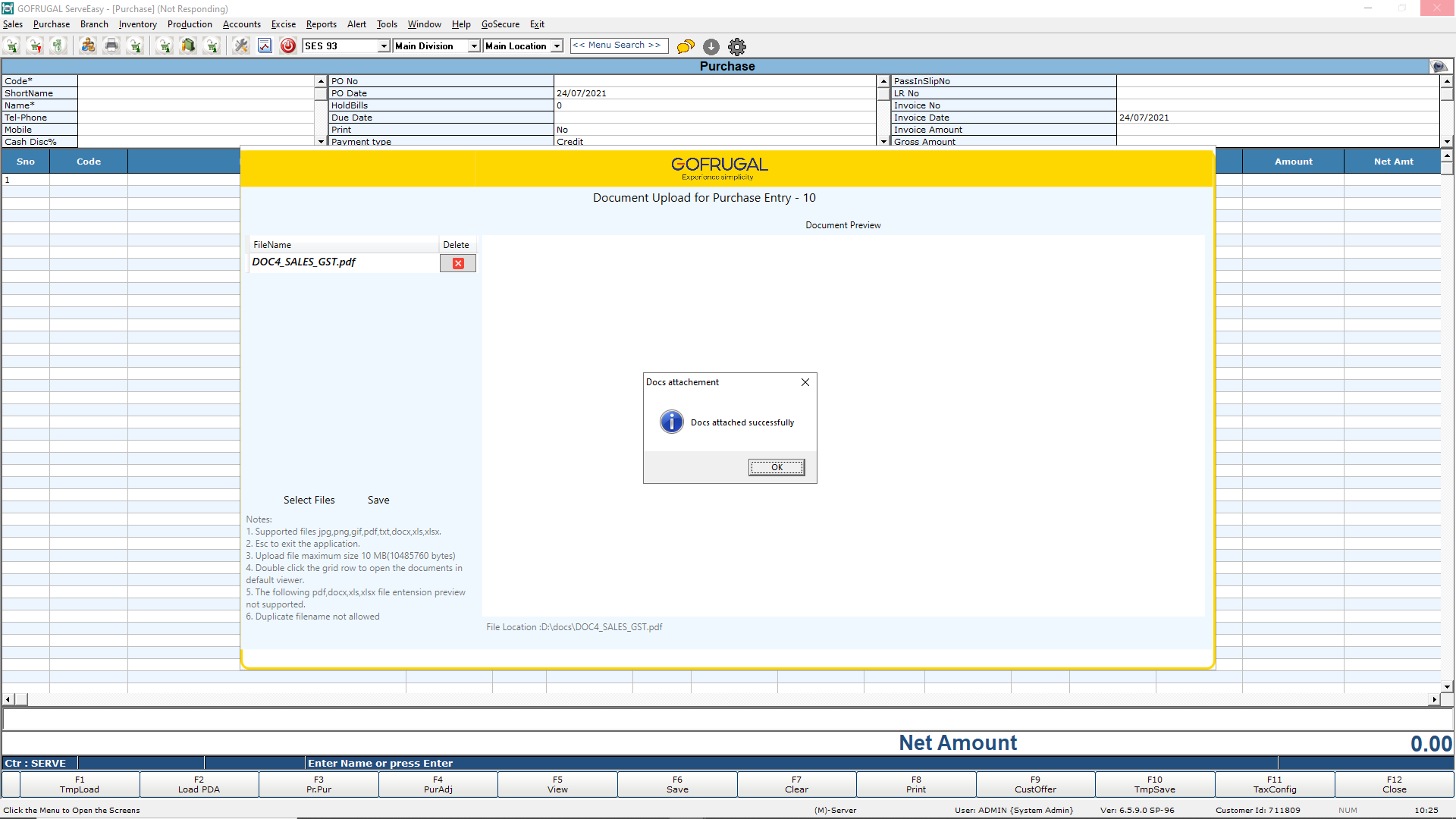1456x819 pixels.
Task: Expand the SES 93 dropdown
Action: 384,46
